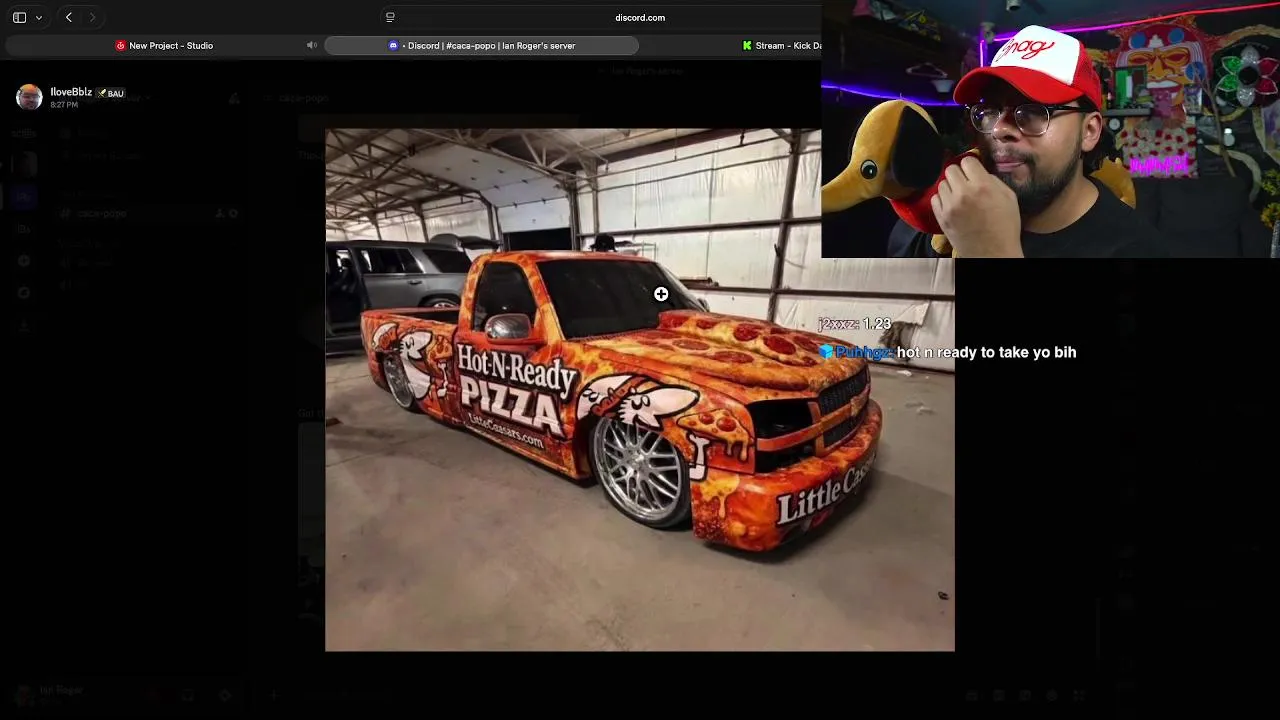Viewport: 1280px width, 720px height.
Task: Click the BAU server tag badge
Action: tap(111, 93)
